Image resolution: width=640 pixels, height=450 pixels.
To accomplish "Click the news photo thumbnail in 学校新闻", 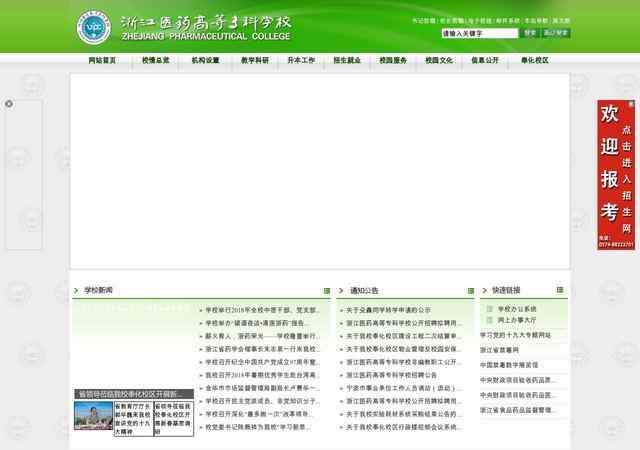I will point(93,415).
